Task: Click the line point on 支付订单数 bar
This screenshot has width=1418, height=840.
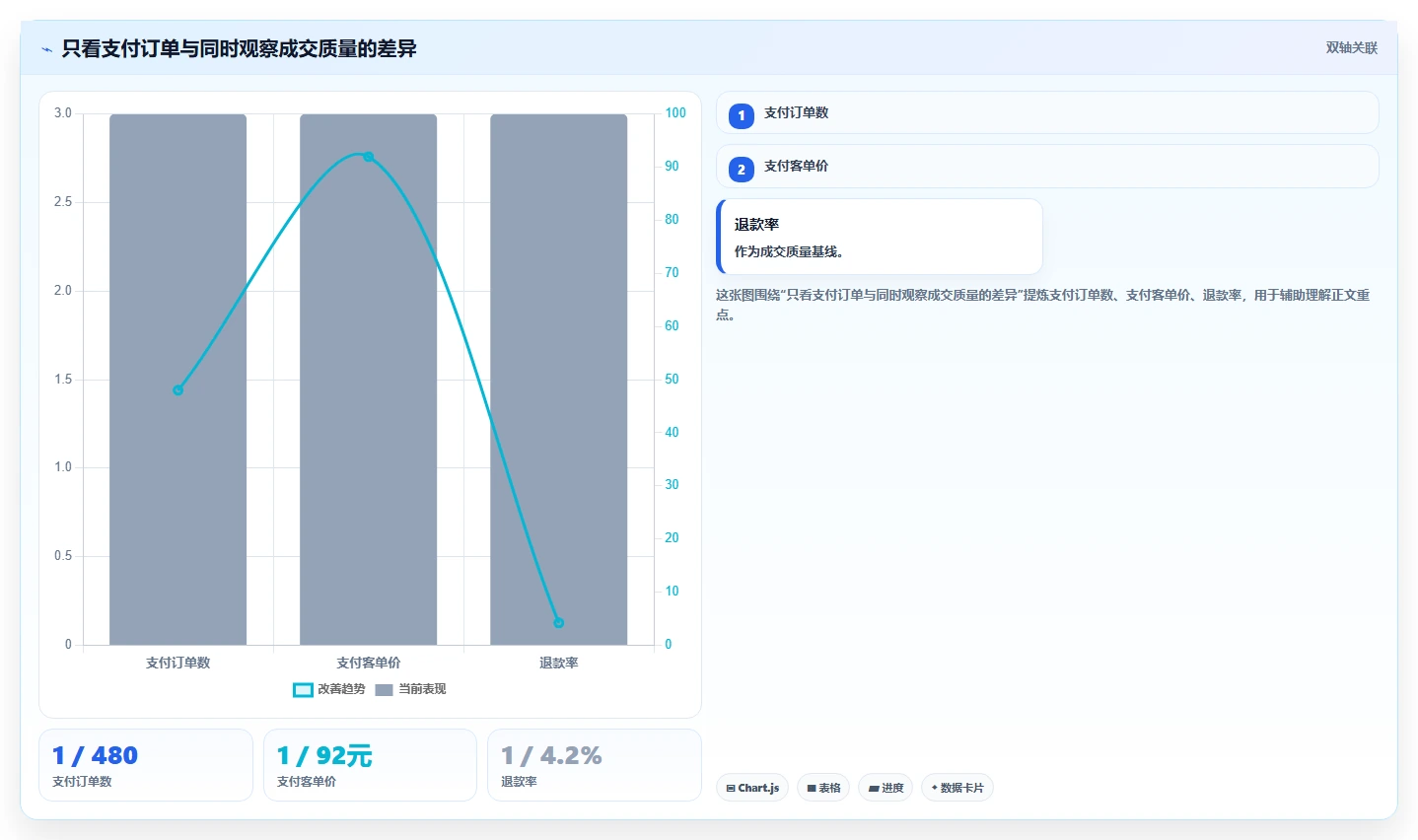Action: (x=178, y=390)
